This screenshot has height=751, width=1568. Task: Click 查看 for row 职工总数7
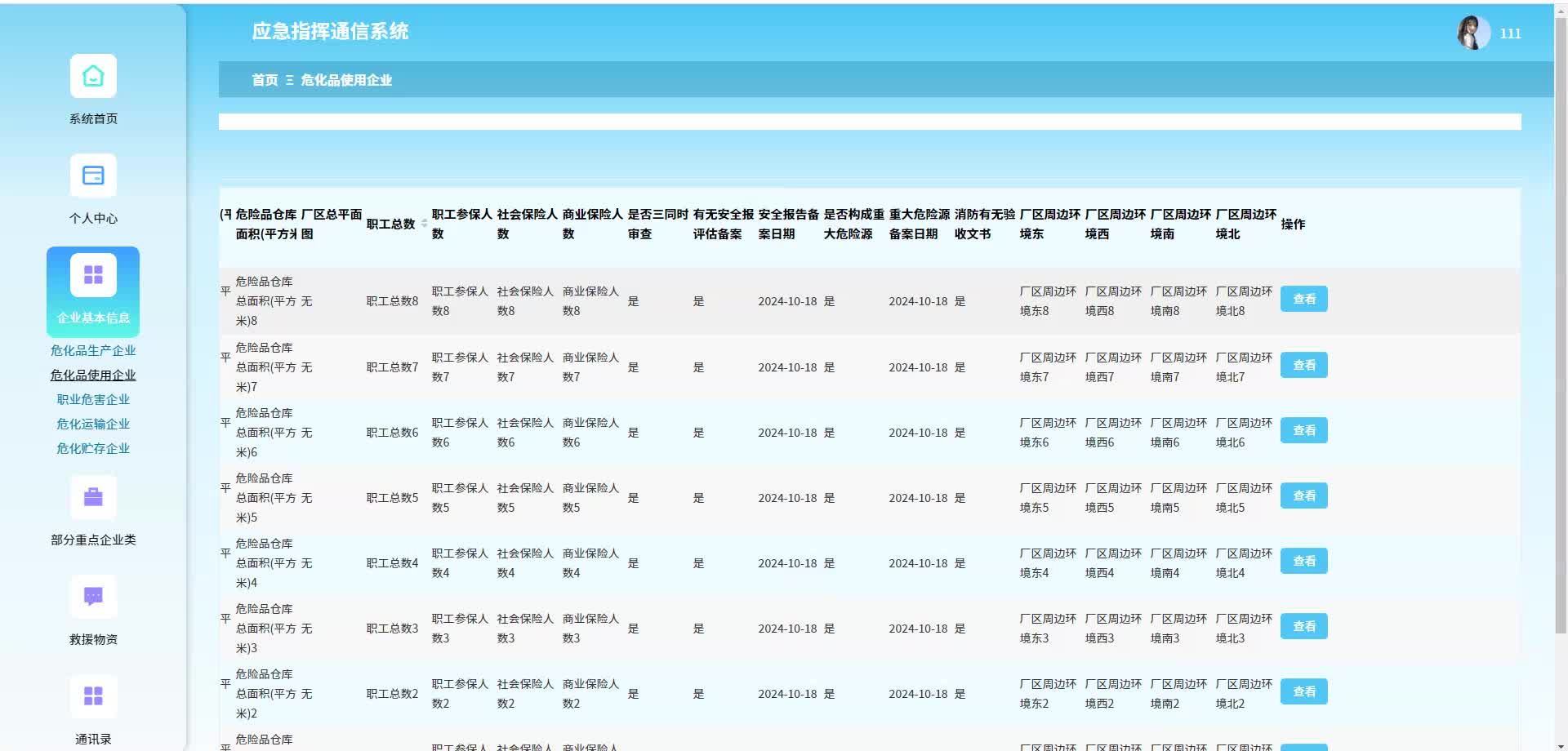pos(1303,365)
